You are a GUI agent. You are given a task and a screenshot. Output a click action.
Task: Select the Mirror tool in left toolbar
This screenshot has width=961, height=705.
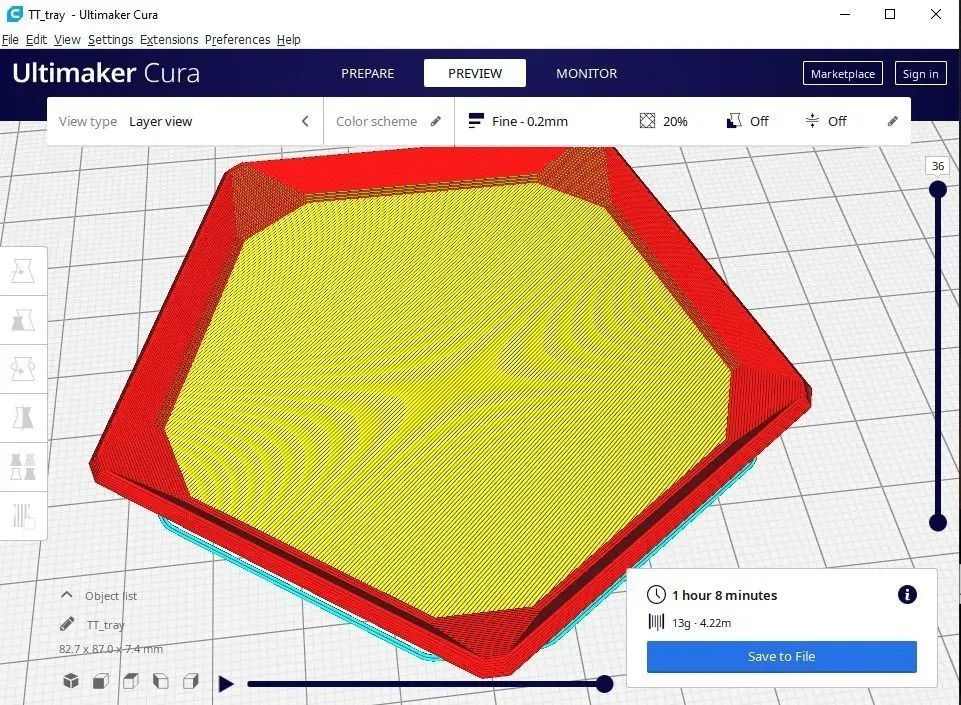(x=23, y=418)
